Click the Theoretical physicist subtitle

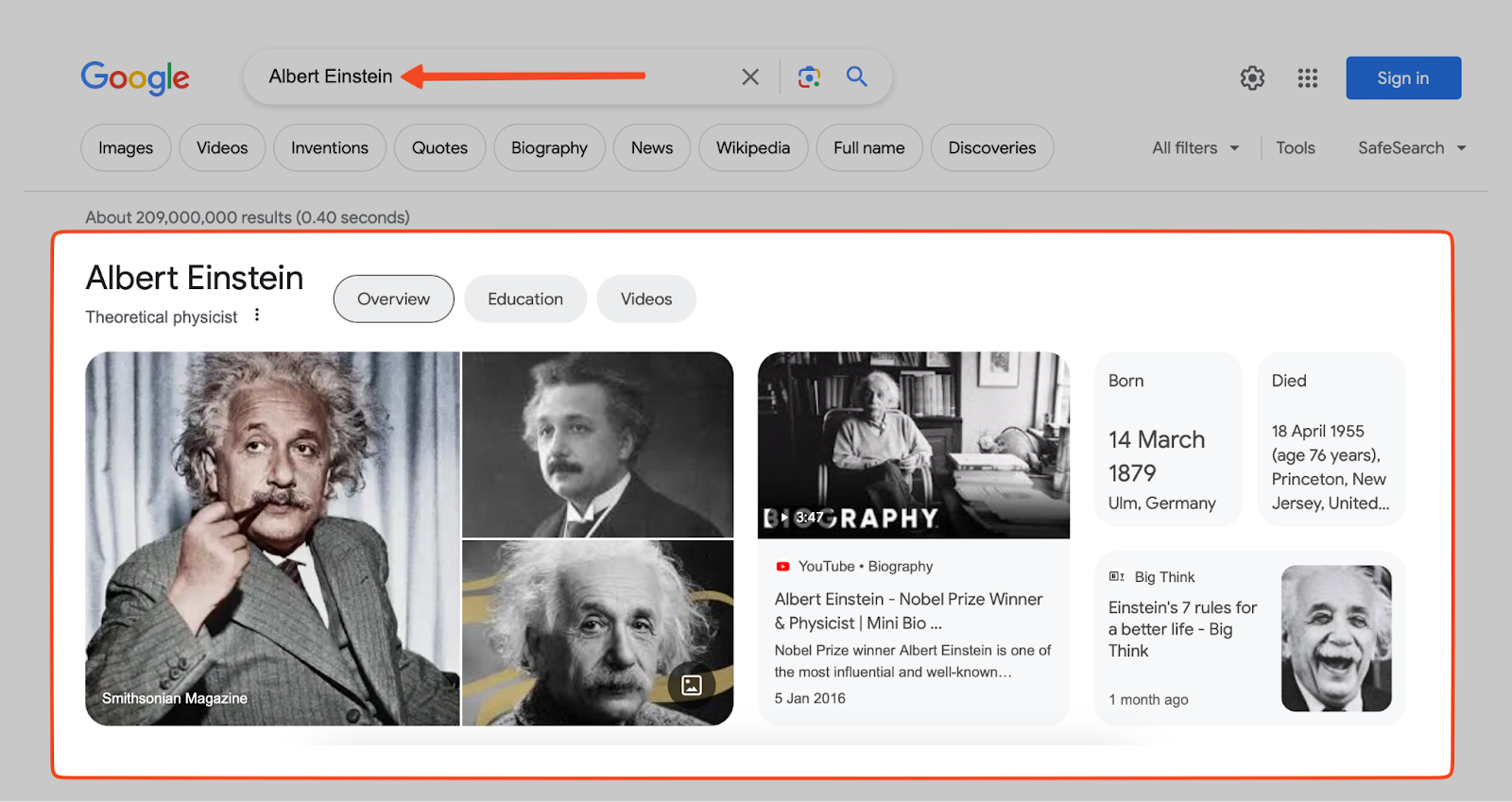(162, 317)
